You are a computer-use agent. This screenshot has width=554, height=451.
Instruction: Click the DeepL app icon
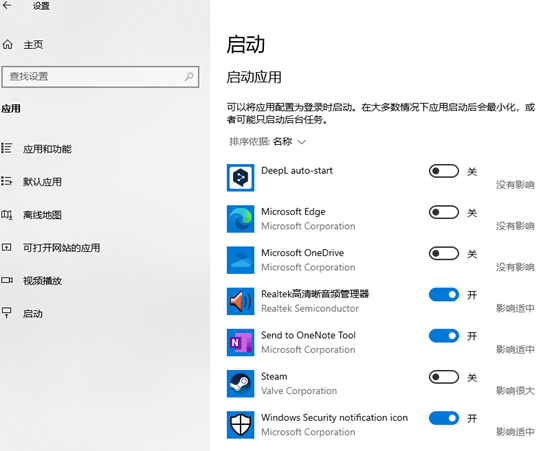coord(240,177)
